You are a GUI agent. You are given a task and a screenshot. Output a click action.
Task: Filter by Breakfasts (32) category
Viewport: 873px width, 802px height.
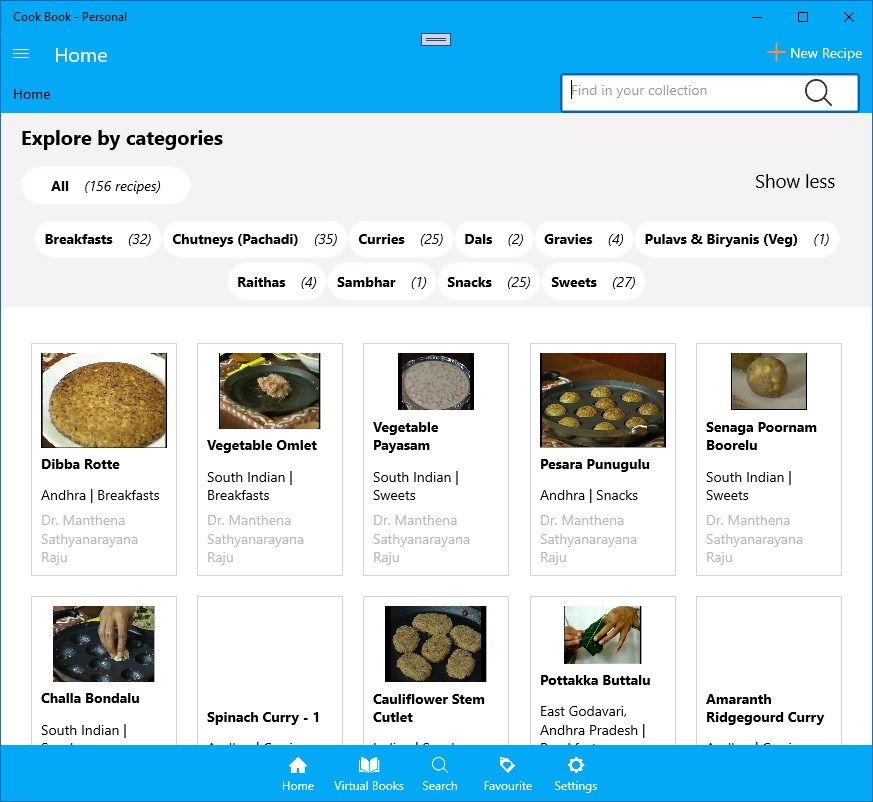(98, 239)
